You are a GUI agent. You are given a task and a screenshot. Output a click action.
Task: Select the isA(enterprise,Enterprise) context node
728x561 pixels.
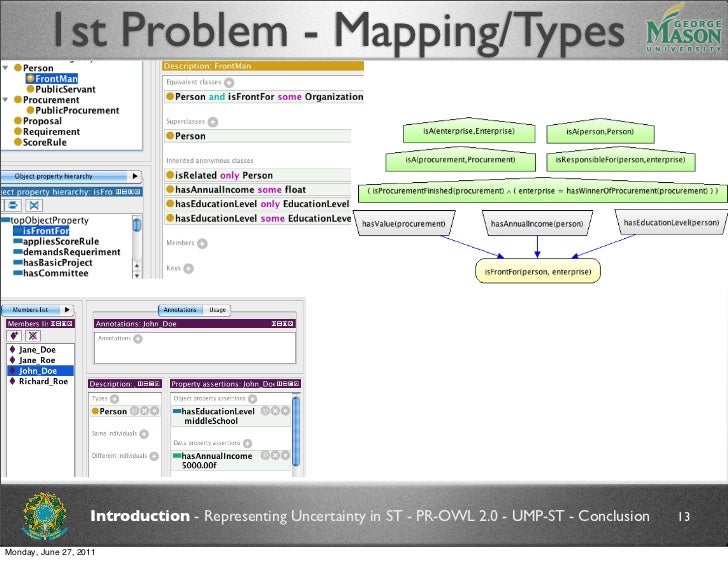click(469, 131)
